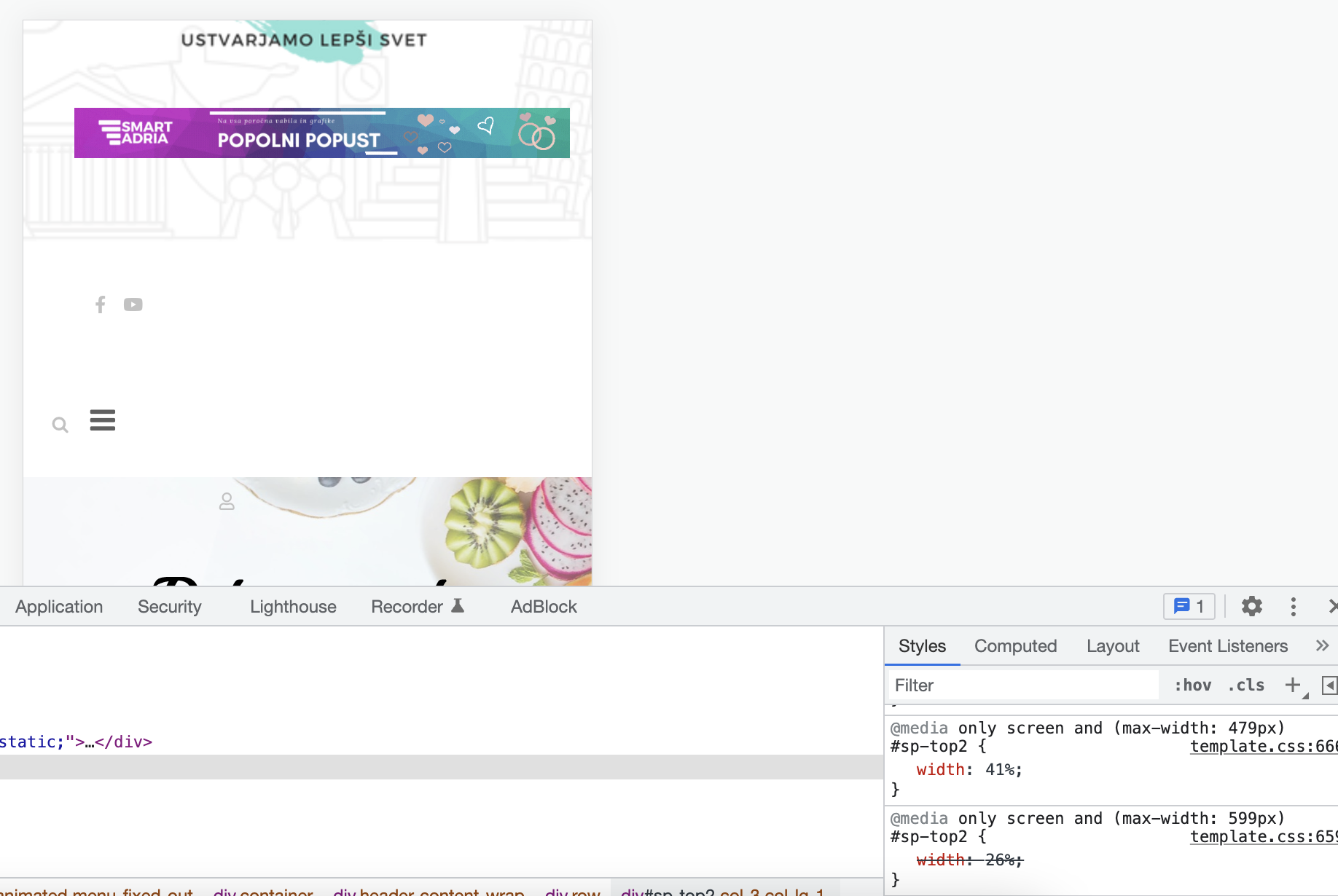Viewport: 1338px width, 896px height.
Task: Open the DevTools settings gear
Action: pos(1252,606)
